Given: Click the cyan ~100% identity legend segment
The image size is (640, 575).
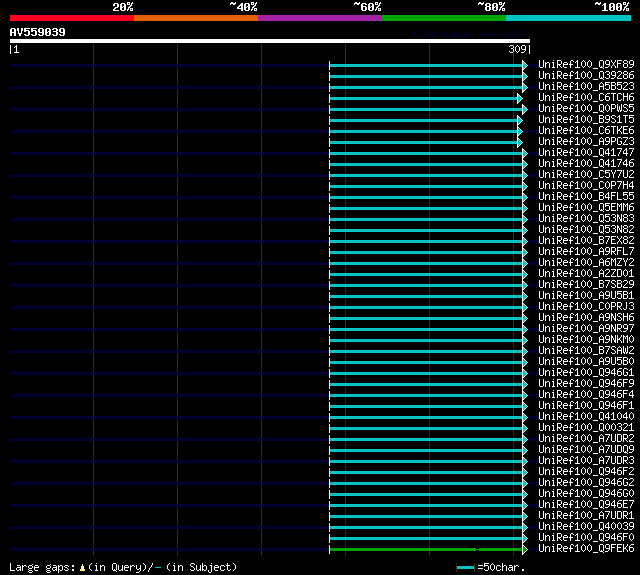Looking at the screenshot, I should tap(569, 18).
